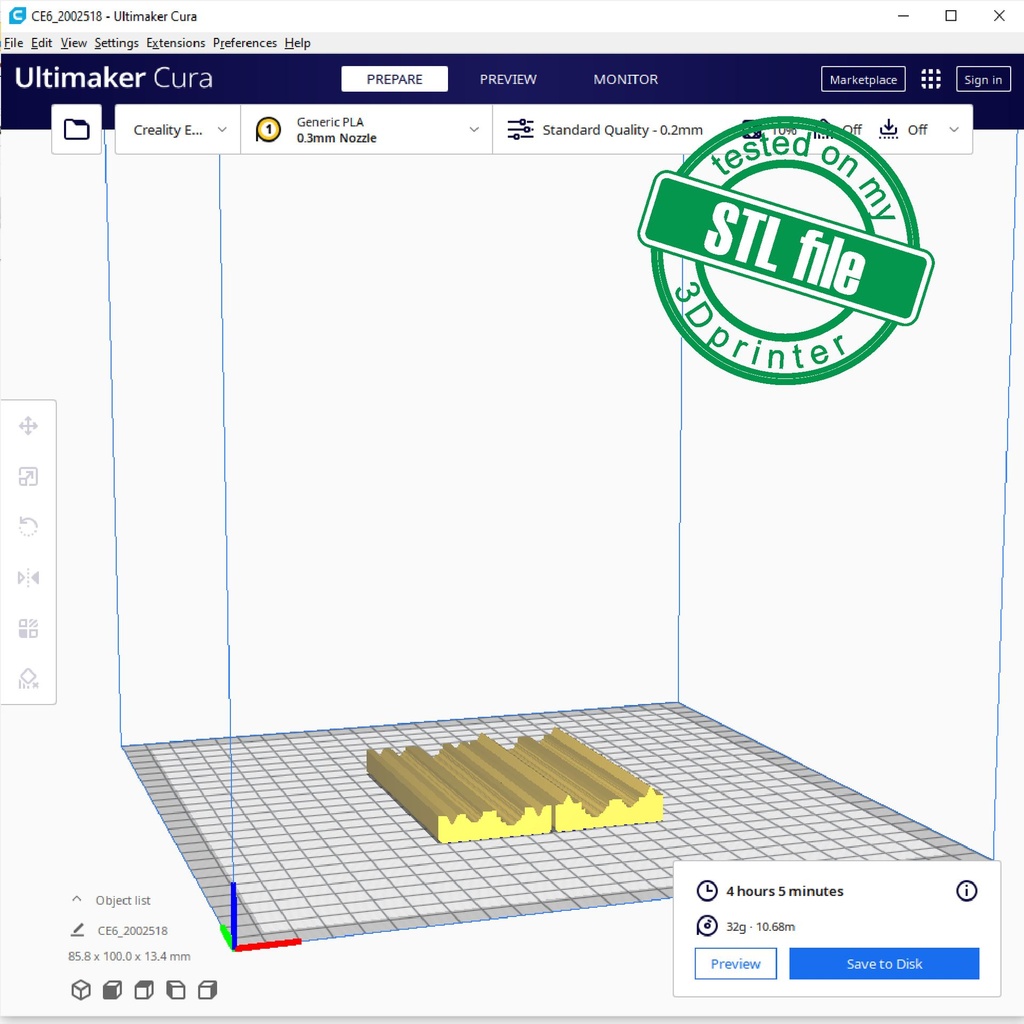Click the Save to Disk button
The image size is (1024, 1024).
click(x=884, y=964)
